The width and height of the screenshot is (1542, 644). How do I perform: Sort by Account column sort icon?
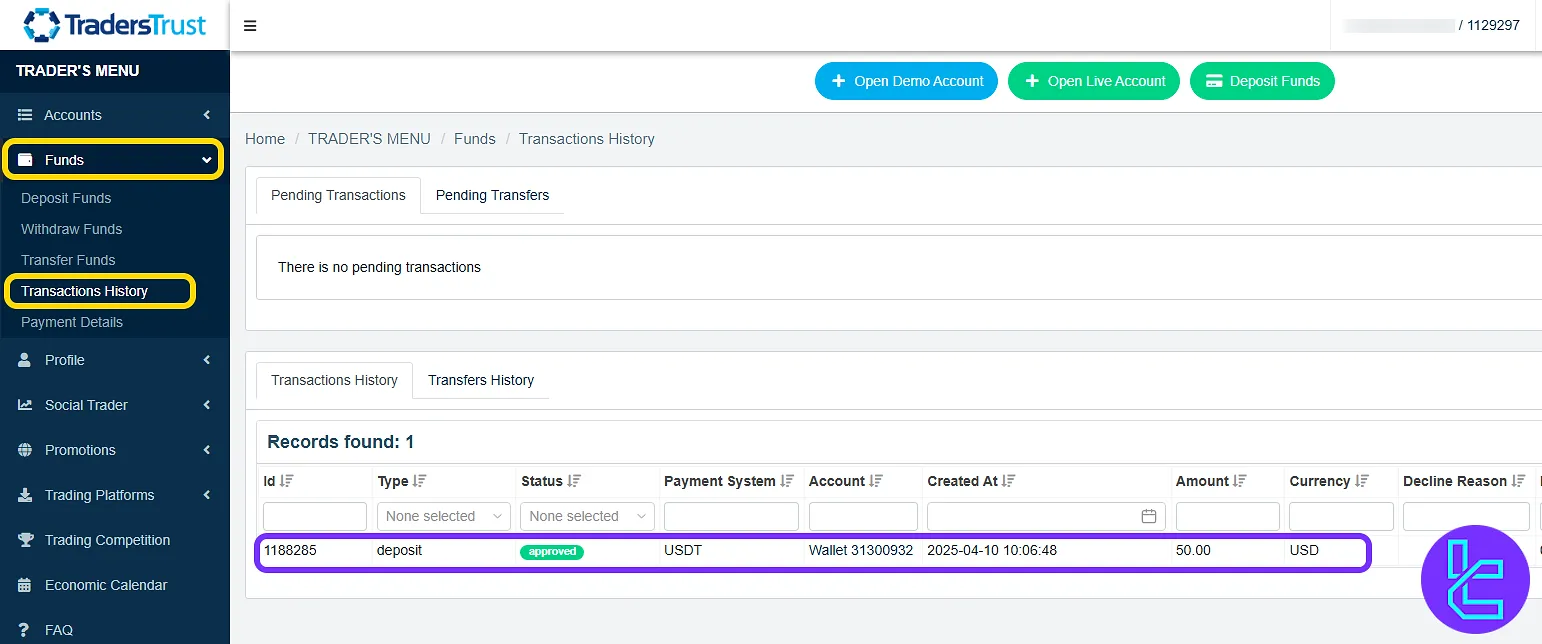point(876,481)
